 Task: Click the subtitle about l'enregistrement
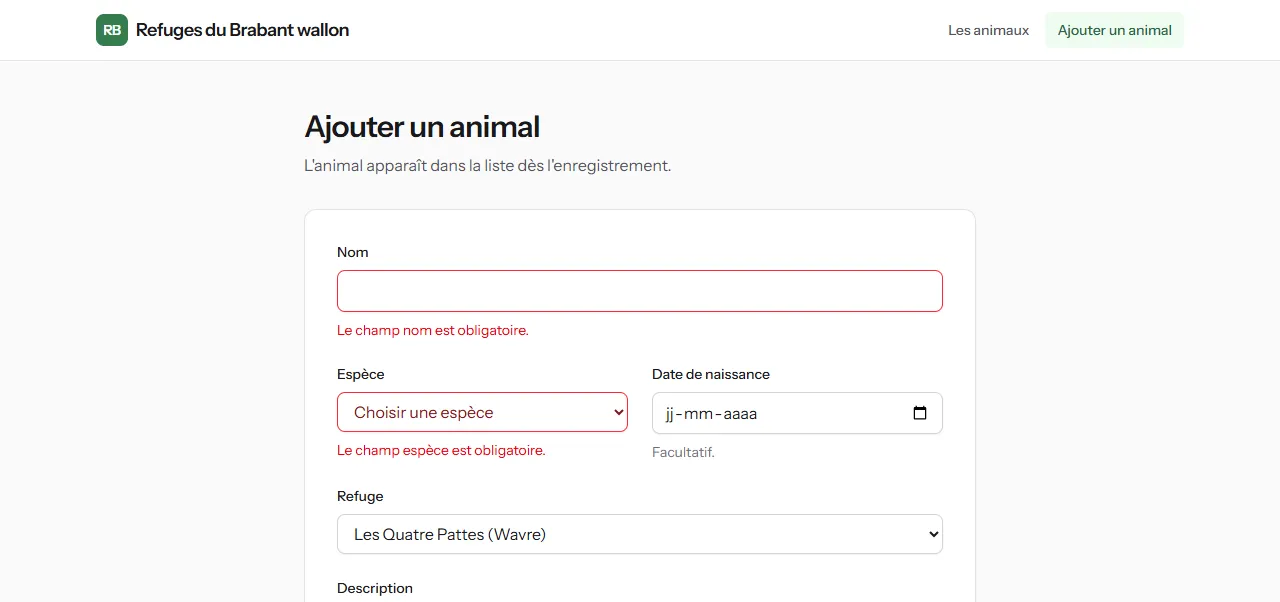pyautogui.click(x=488, y=165)
